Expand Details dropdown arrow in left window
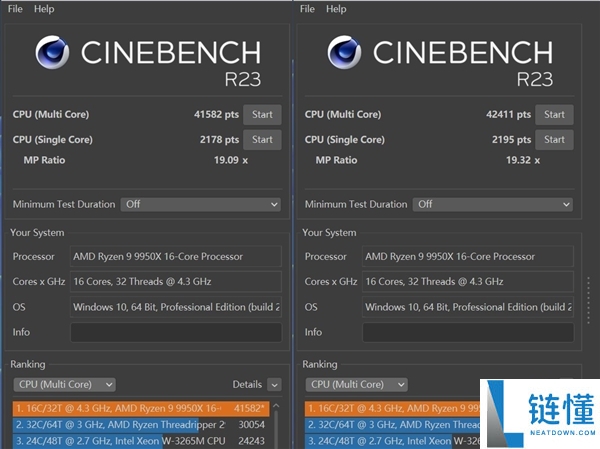600x449 pixels. [x=274, y=385]
